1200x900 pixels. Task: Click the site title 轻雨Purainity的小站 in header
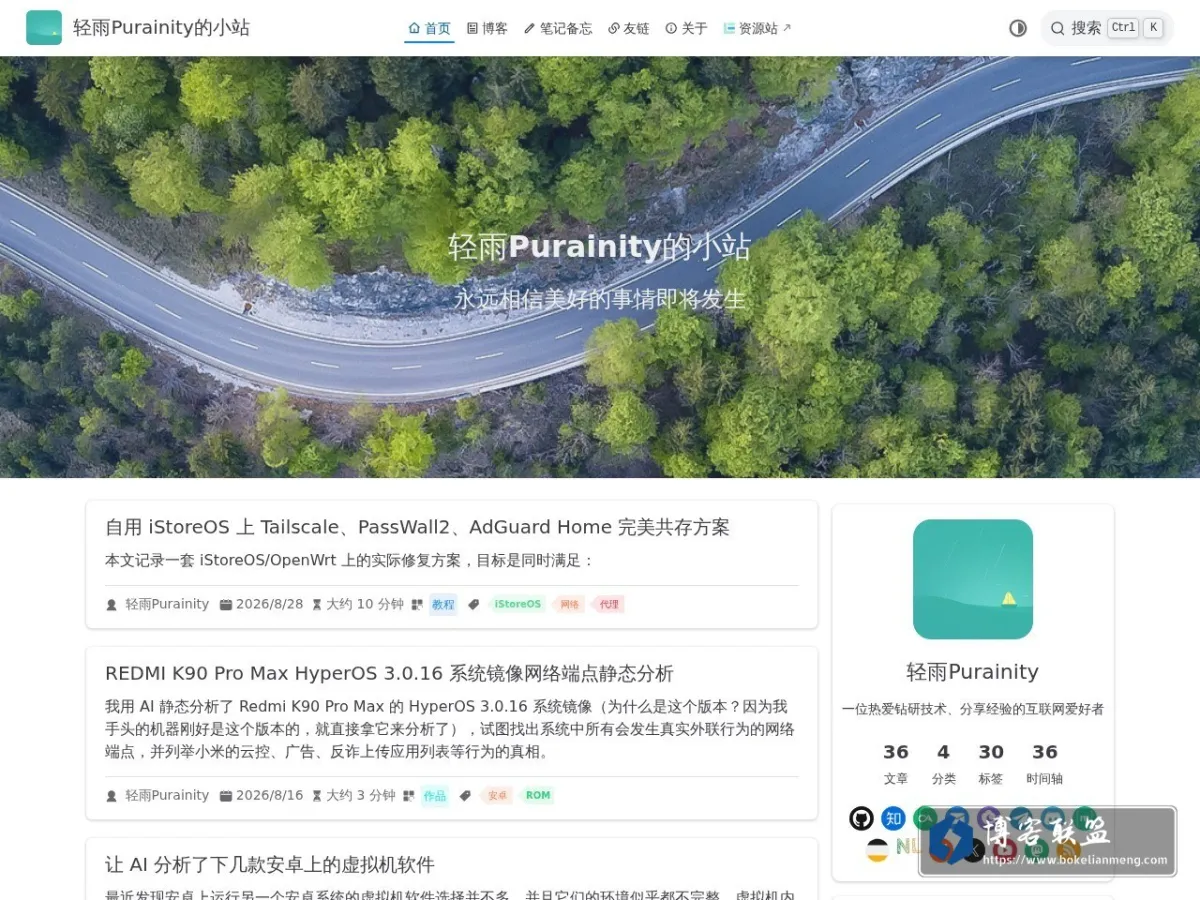click(x=161, y=28)
